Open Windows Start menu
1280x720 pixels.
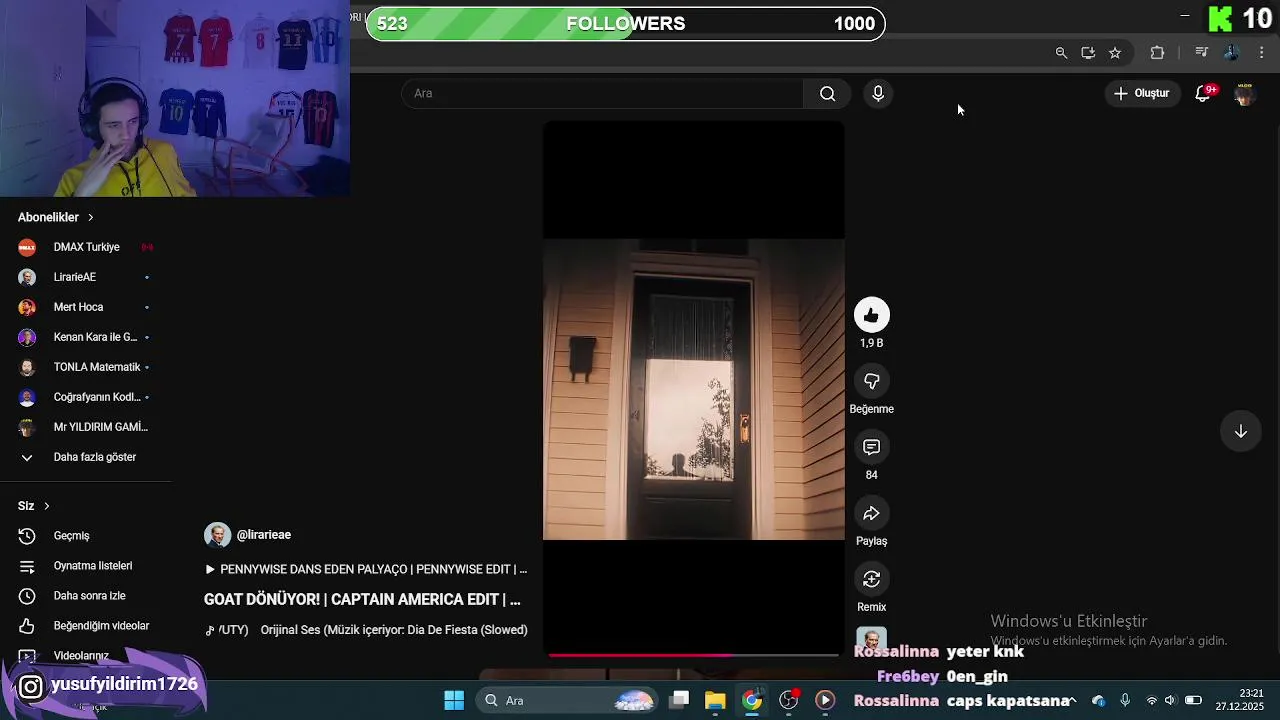coord(453,700)
